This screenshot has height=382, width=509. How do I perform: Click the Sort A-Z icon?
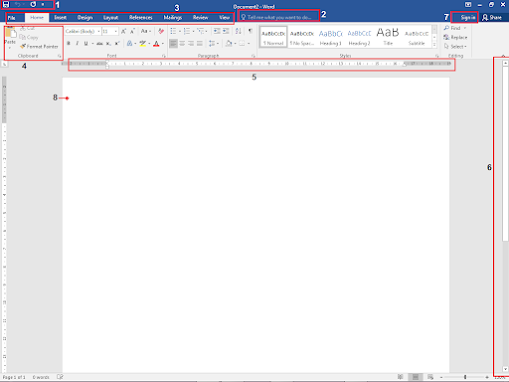pos(238,31)
